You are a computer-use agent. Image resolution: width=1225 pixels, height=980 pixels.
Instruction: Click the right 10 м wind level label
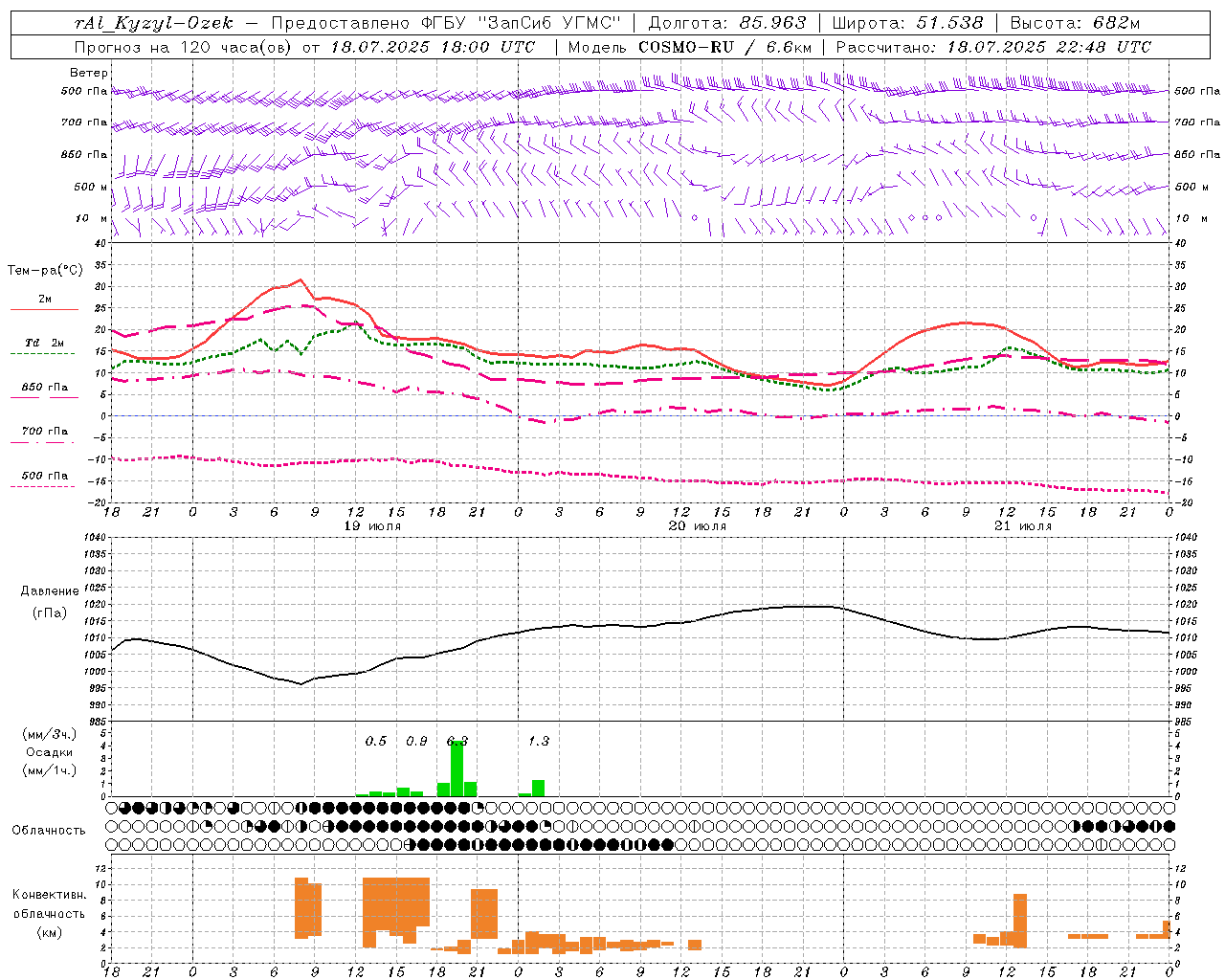coord(1191,218)
